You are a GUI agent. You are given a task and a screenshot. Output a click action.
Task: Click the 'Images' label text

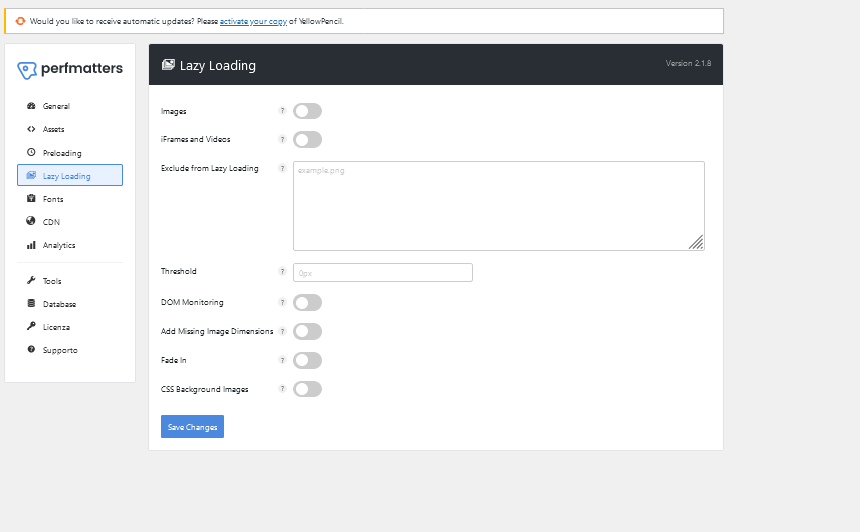click(173, 111)
